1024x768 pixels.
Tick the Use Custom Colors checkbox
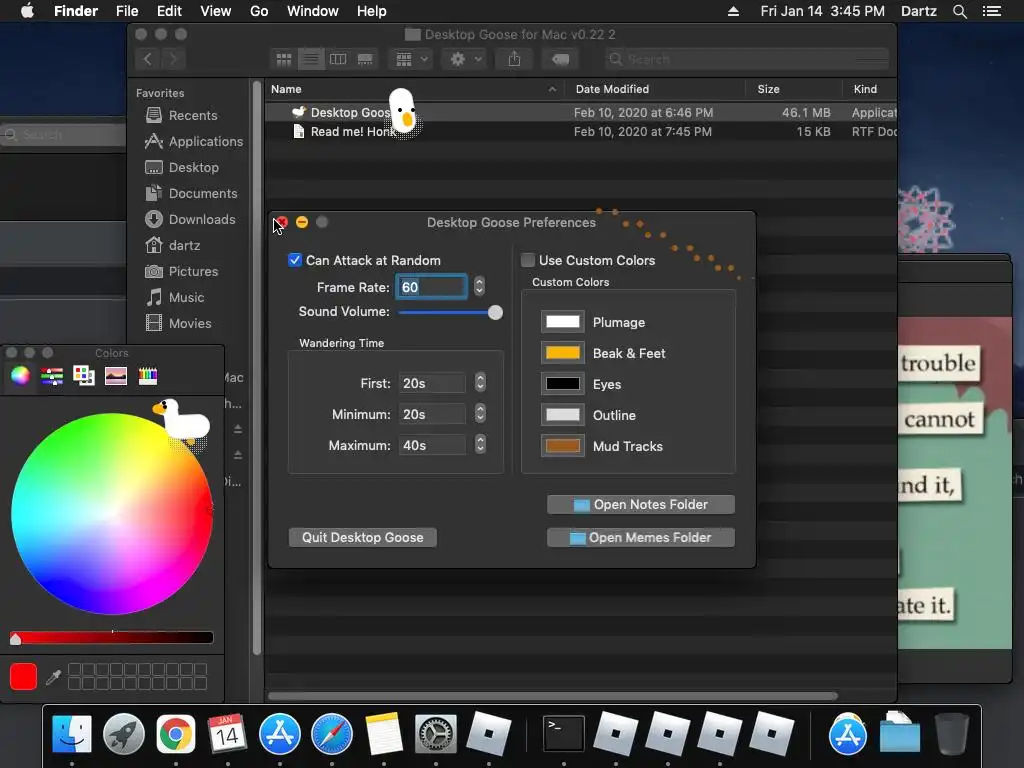(528, 260)
